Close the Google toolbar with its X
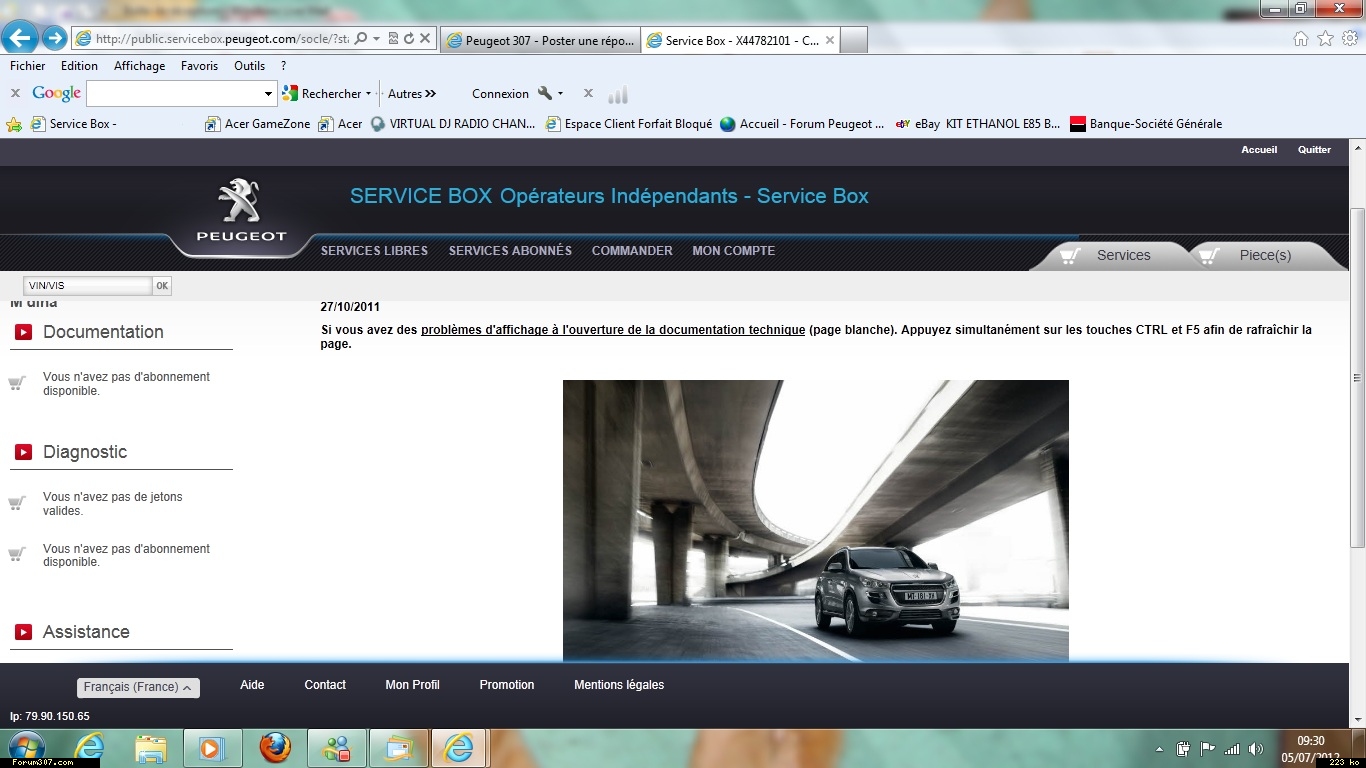1366x768 pixels. click(15, 93)
